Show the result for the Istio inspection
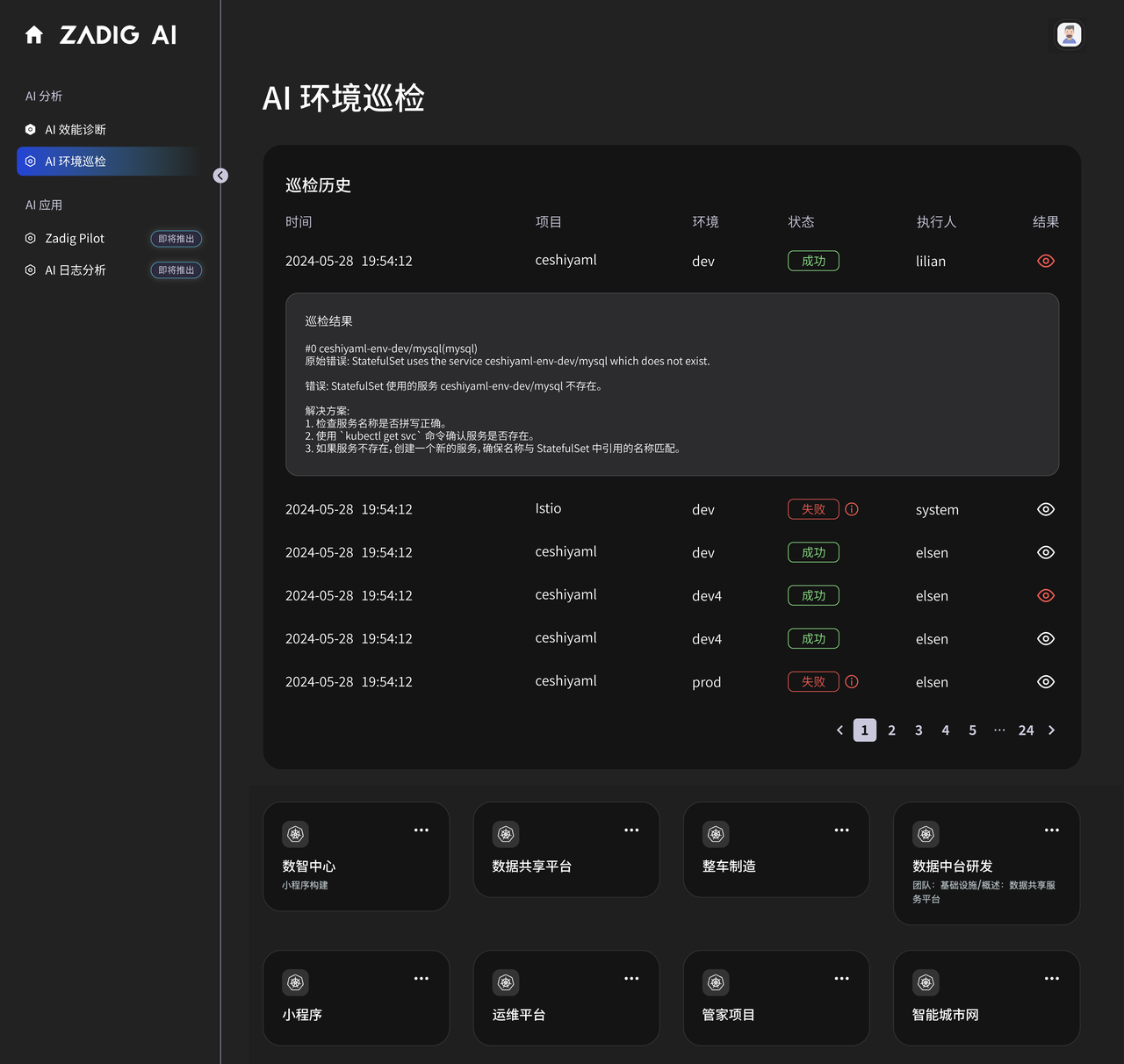 coord(1045,509)
